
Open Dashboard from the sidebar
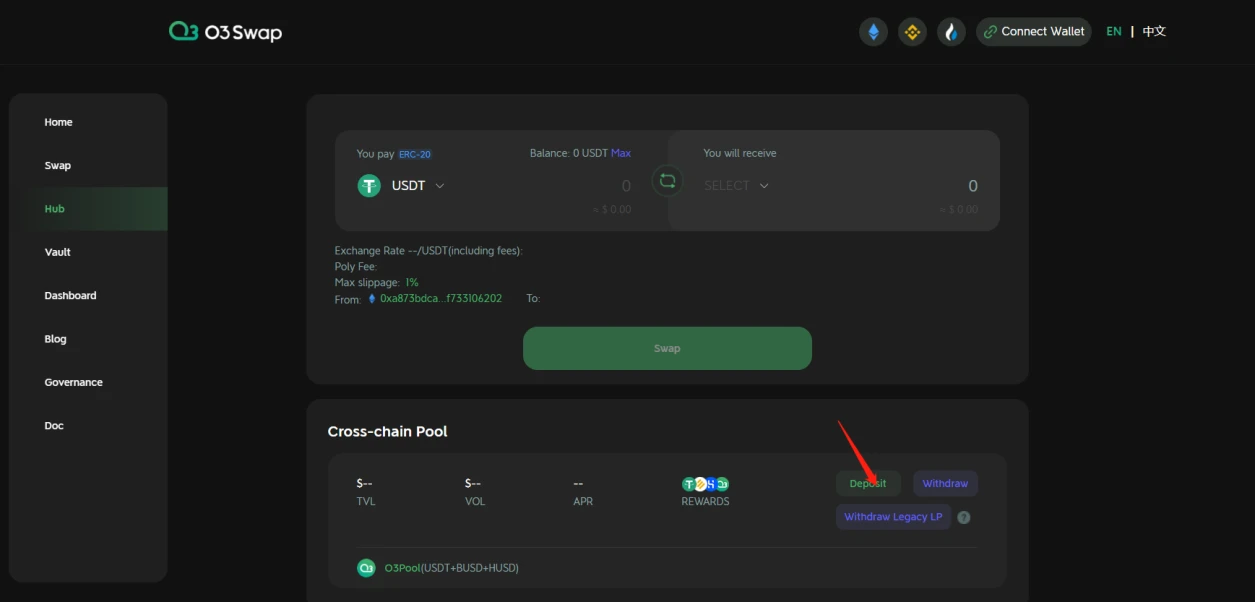(70, 296)
